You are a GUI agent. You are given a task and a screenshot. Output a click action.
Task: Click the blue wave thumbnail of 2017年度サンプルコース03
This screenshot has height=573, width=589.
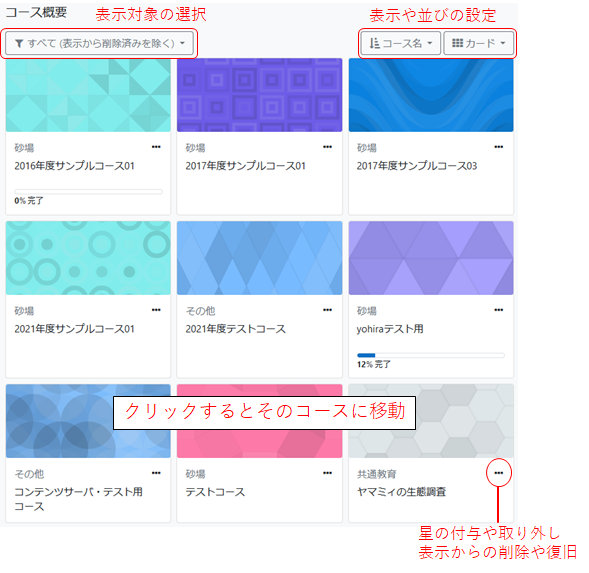431,95
